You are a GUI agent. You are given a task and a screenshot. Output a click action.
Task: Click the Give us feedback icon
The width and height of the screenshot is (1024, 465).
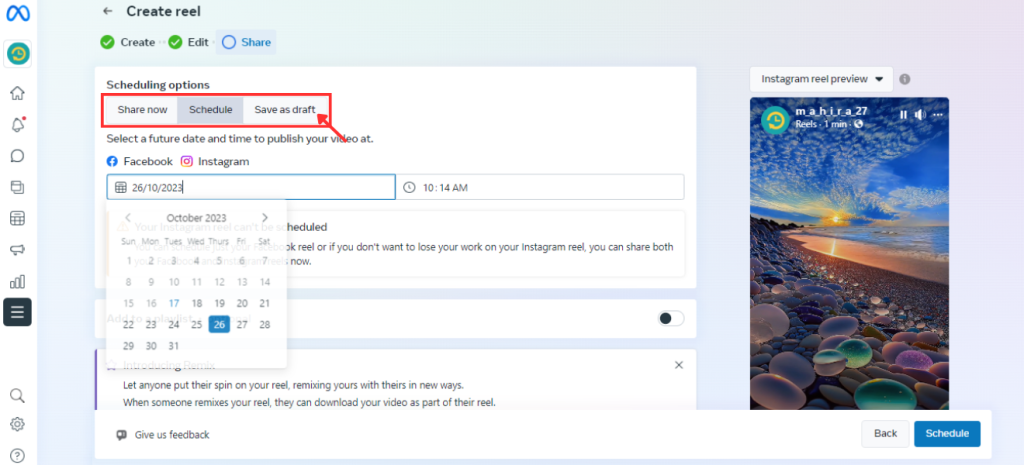pyautogui.click(x=121, y=435)
